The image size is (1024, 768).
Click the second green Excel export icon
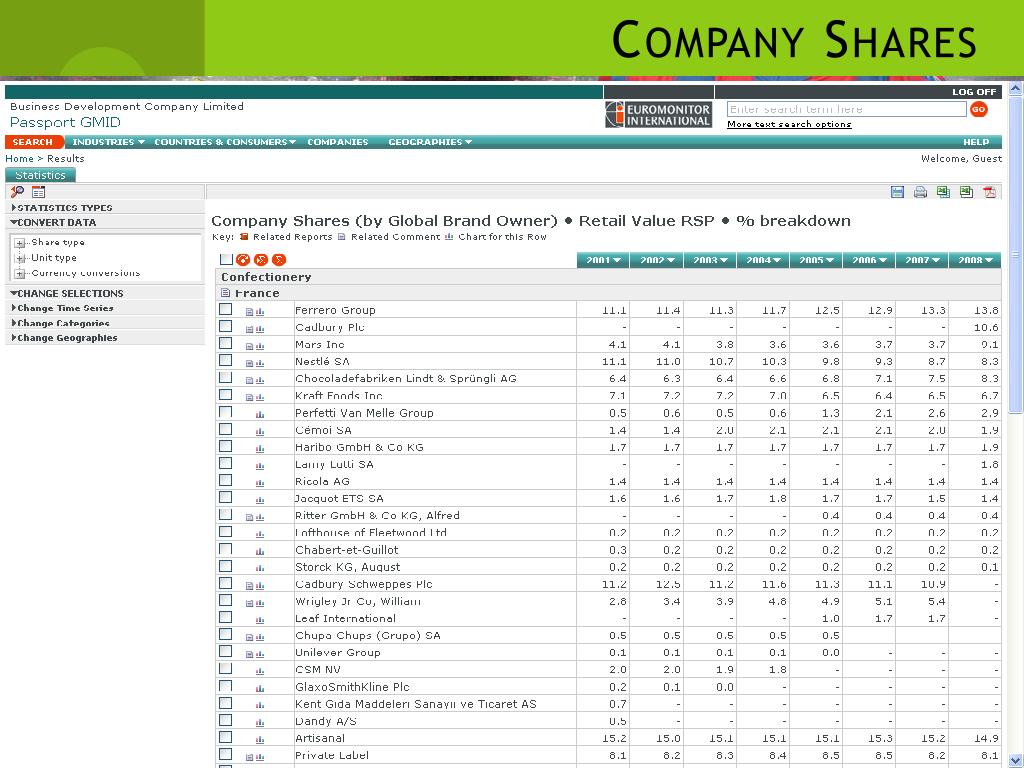pyautogui.click(x=967, y=192)
